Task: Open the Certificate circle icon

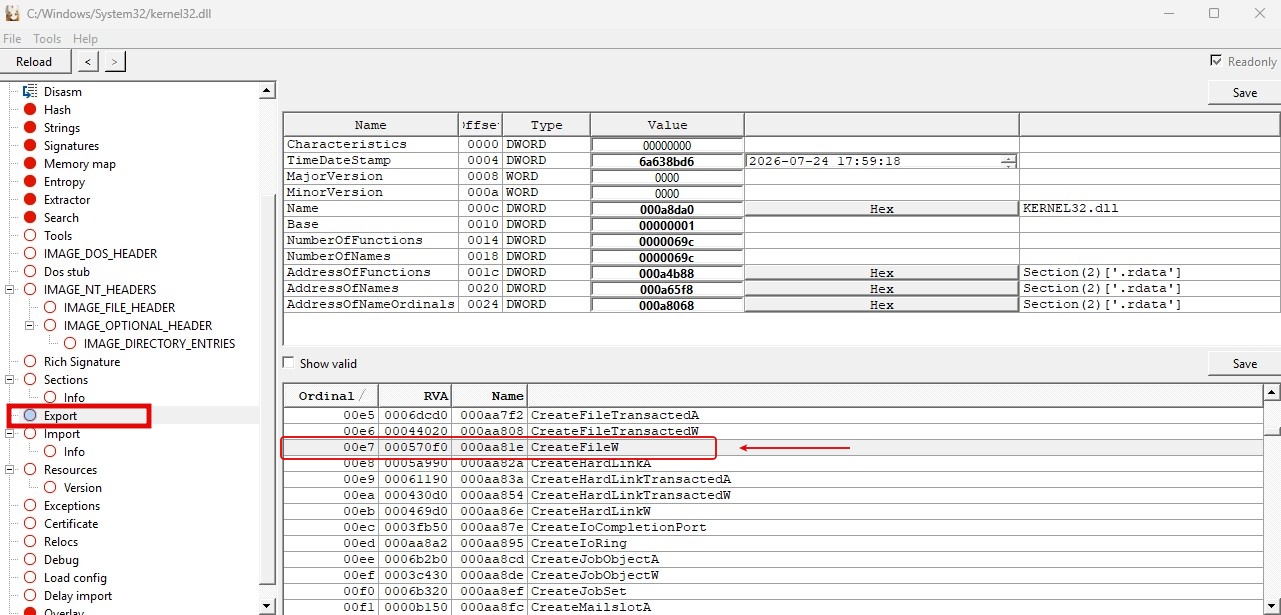Action: (x=30, y=524)
